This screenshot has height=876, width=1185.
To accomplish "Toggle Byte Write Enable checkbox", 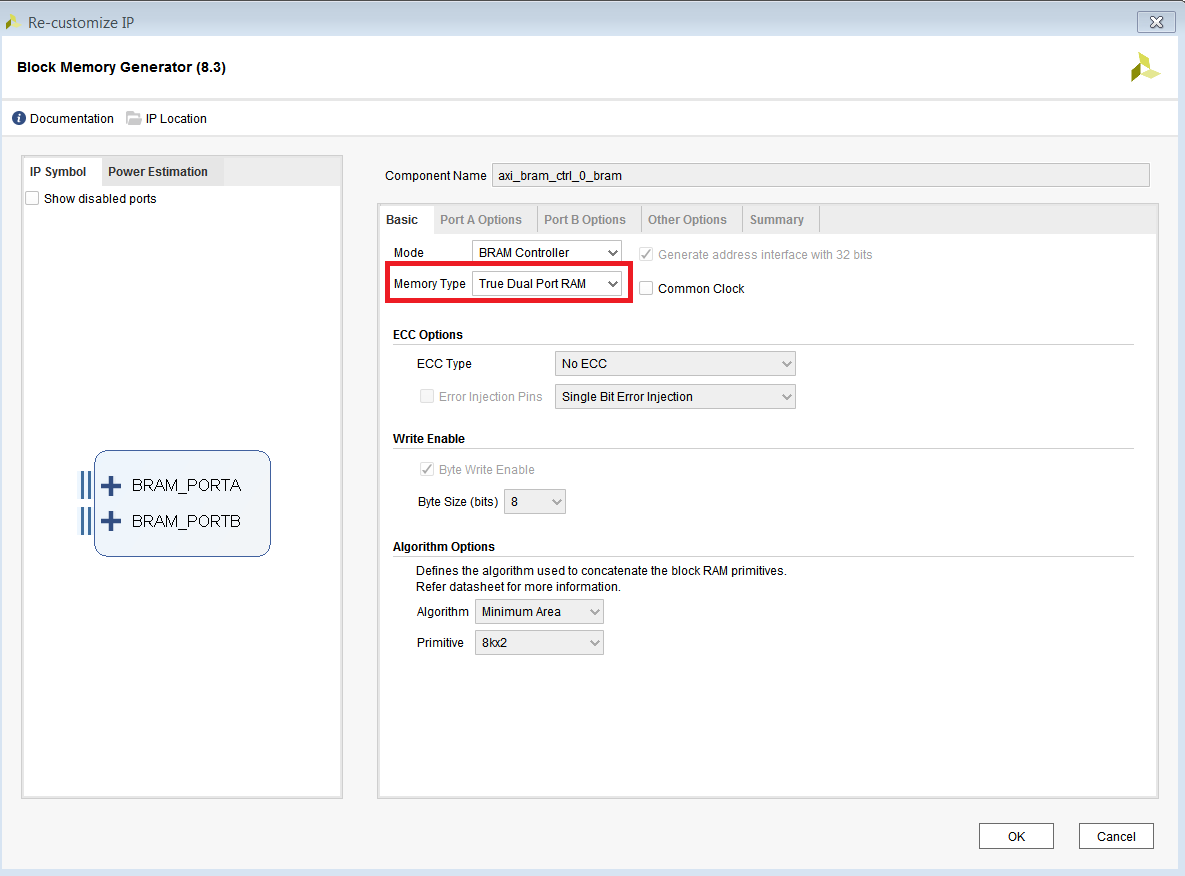I will point(427,469).
